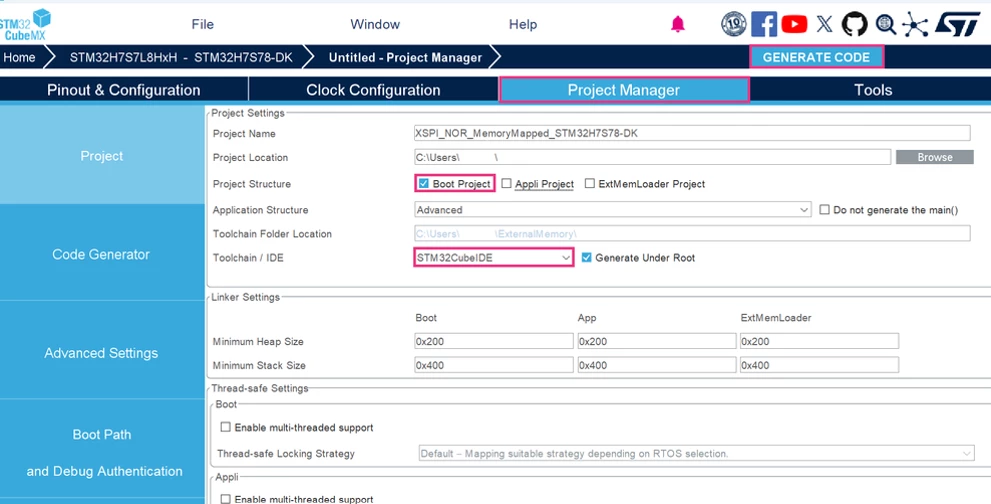Click App Minimum Heap Size field
The width and height of the screenshot is (991, 504).
click(657, 341)
